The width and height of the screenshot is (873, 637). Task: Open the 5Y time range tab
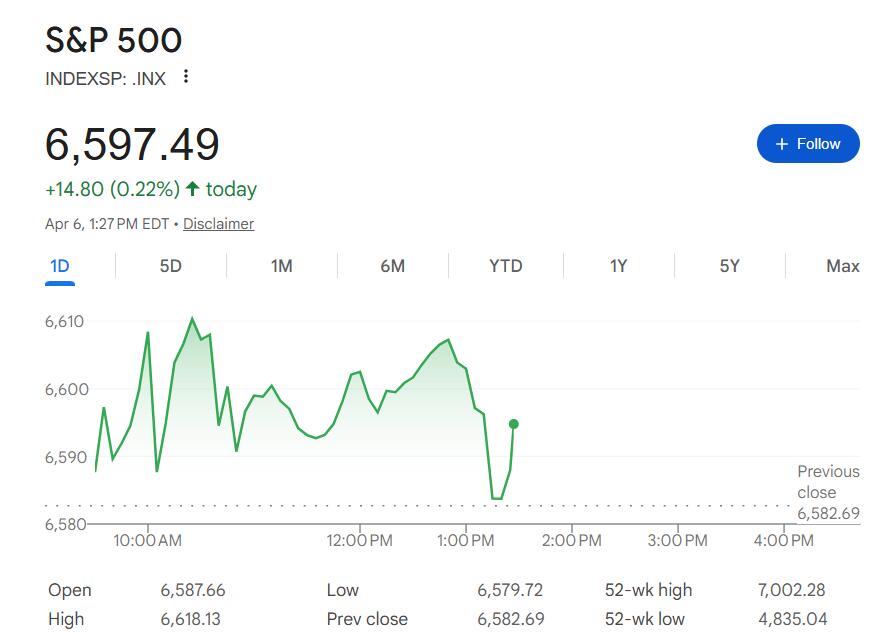click(730, 266)
